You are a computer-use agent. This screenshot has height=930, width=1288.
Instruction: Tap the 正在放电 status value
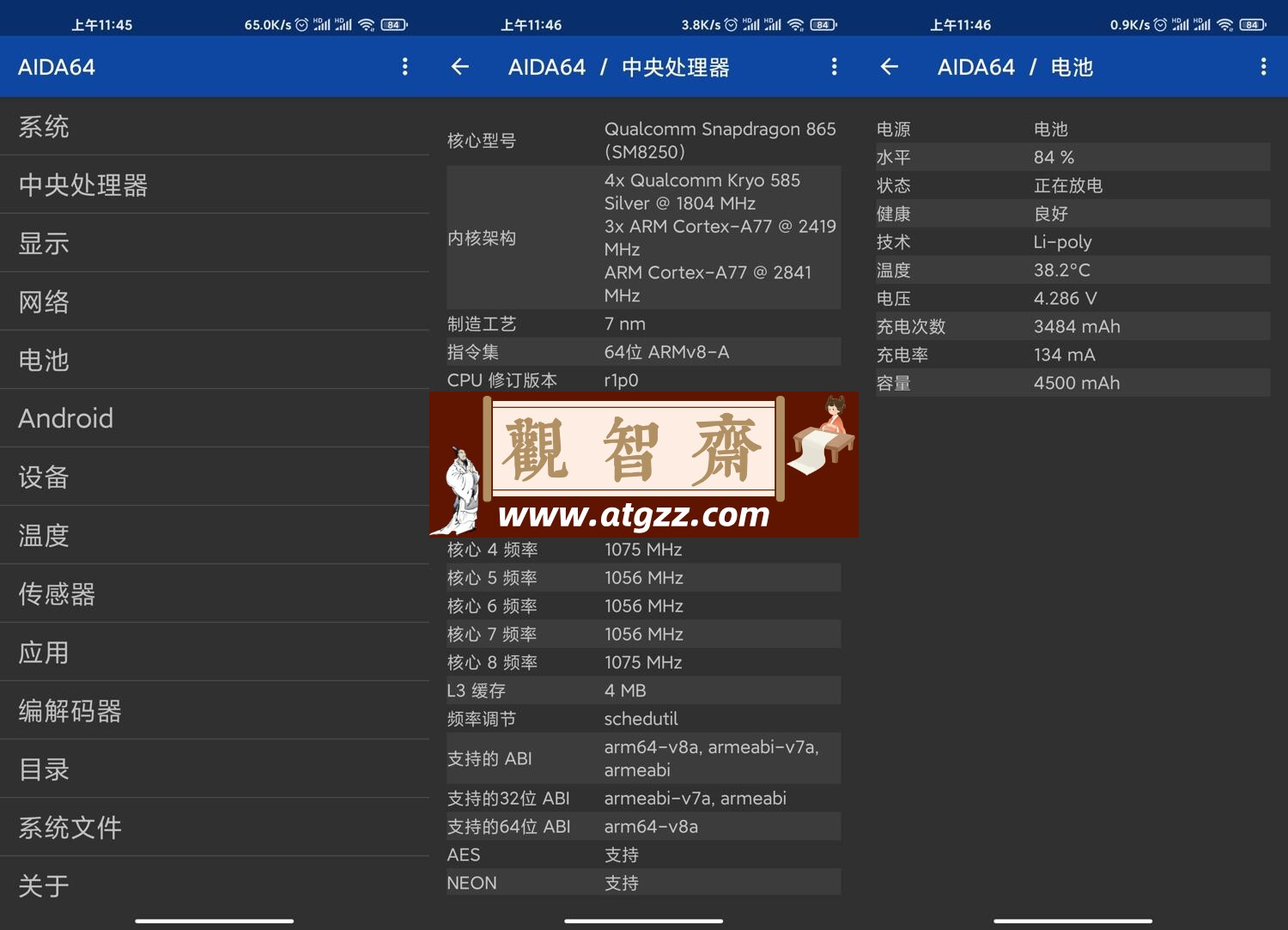pyautogui.click(x=1068, y=185)
